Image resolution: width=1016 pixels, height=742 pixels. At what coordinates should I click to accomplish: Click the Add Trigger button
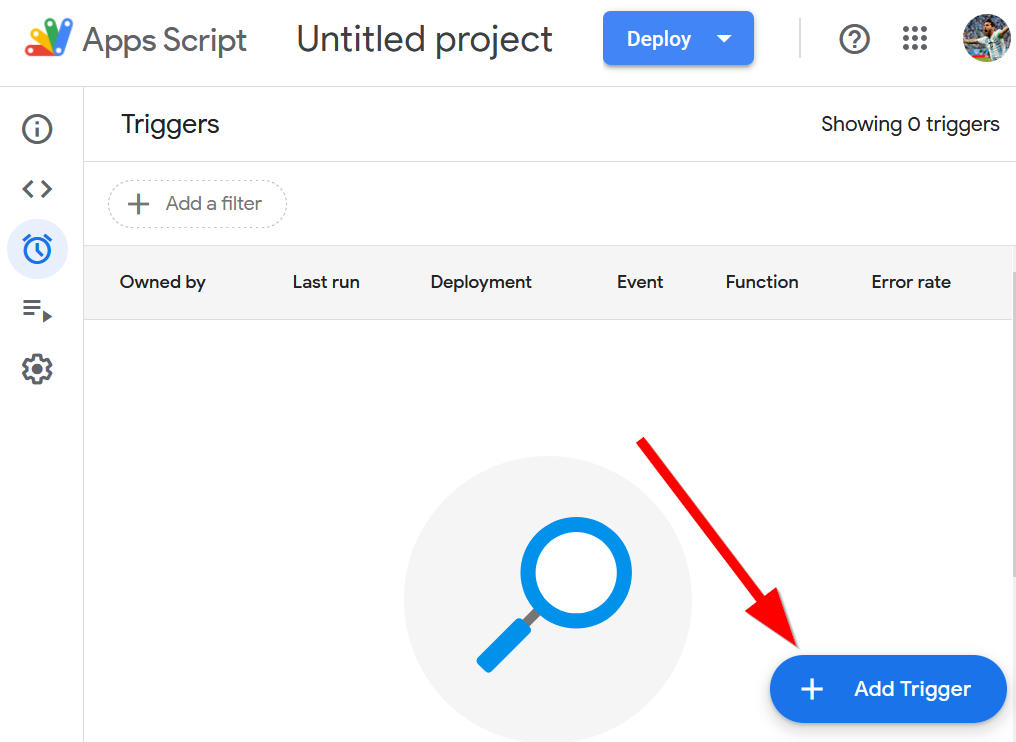pos(887,689)
